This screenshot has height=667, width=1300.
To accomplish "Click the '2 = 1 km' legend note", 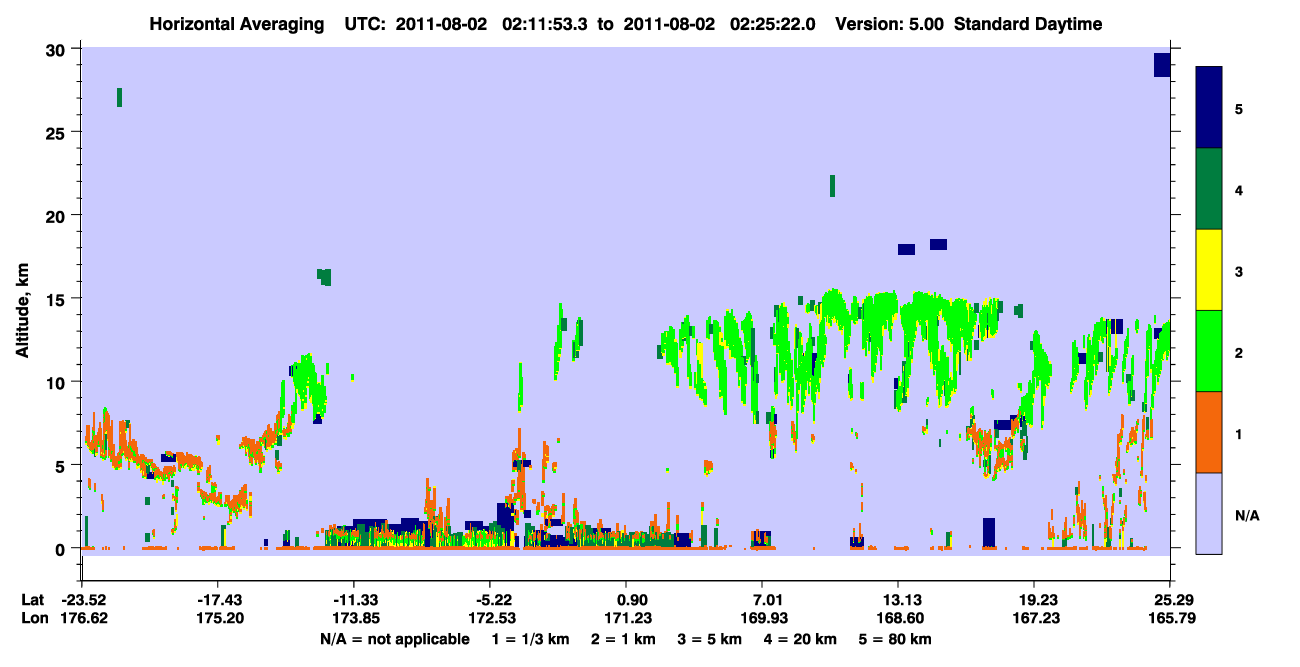I will pos(625,639).
